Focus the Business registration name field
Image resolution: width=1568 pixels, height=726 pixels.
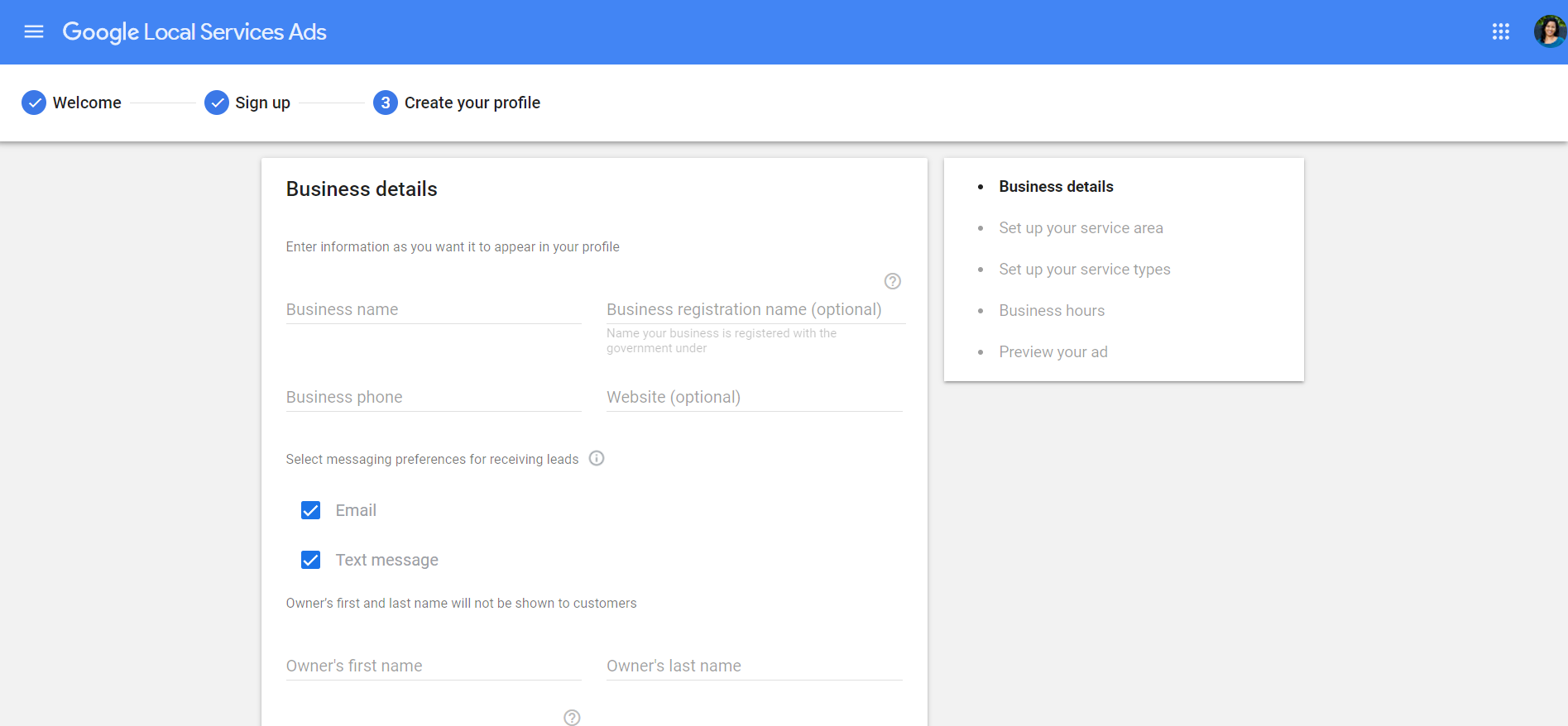tap(755, 309)
